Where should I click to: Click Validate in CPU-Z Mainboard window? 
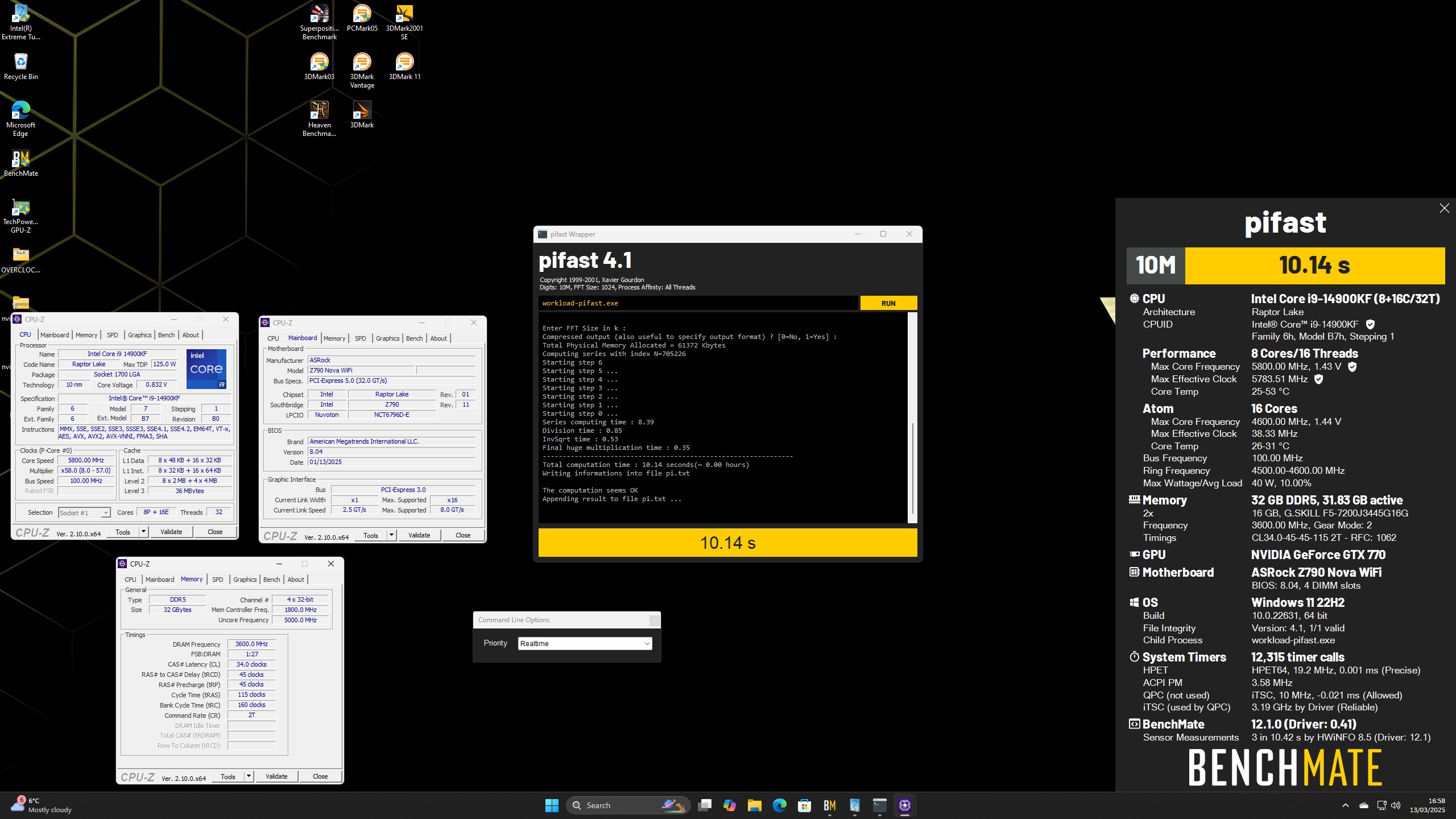419,535
